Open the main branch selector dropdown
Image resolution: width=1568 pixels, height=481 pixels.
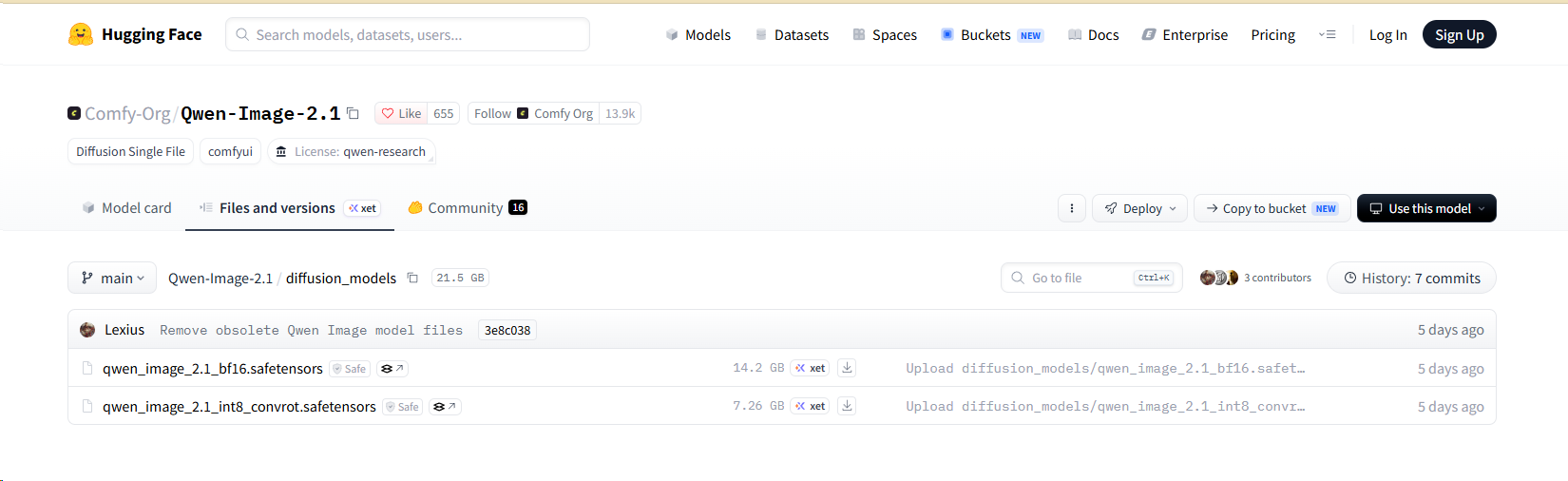pyautogui.click(x=113, y=278)
